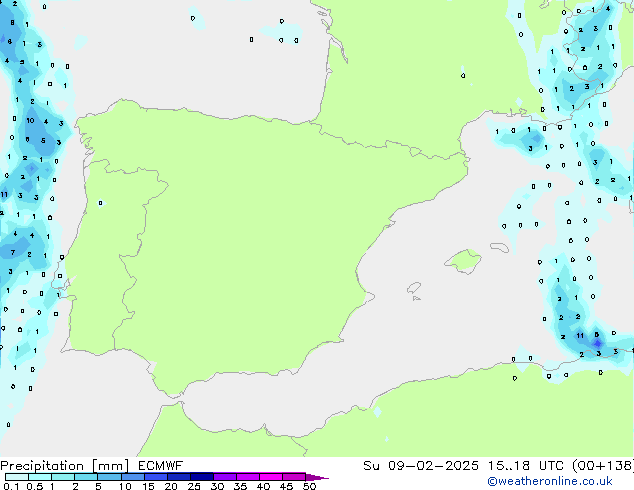Click the dark blue rain core off Algeria

(597, 342)
